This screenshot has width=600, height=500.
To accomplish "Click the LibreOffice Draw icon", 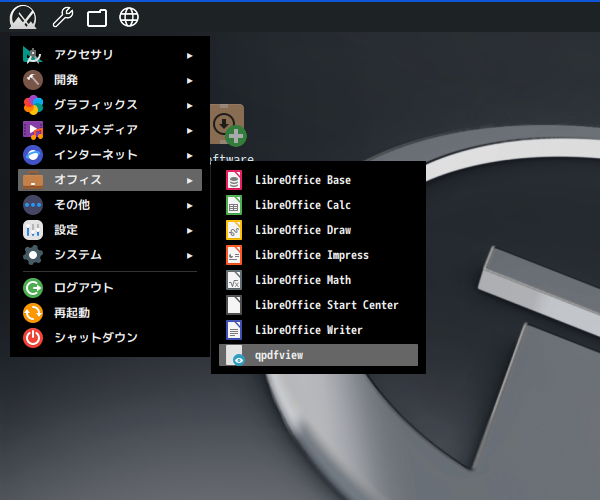I will tap(234, 230).
